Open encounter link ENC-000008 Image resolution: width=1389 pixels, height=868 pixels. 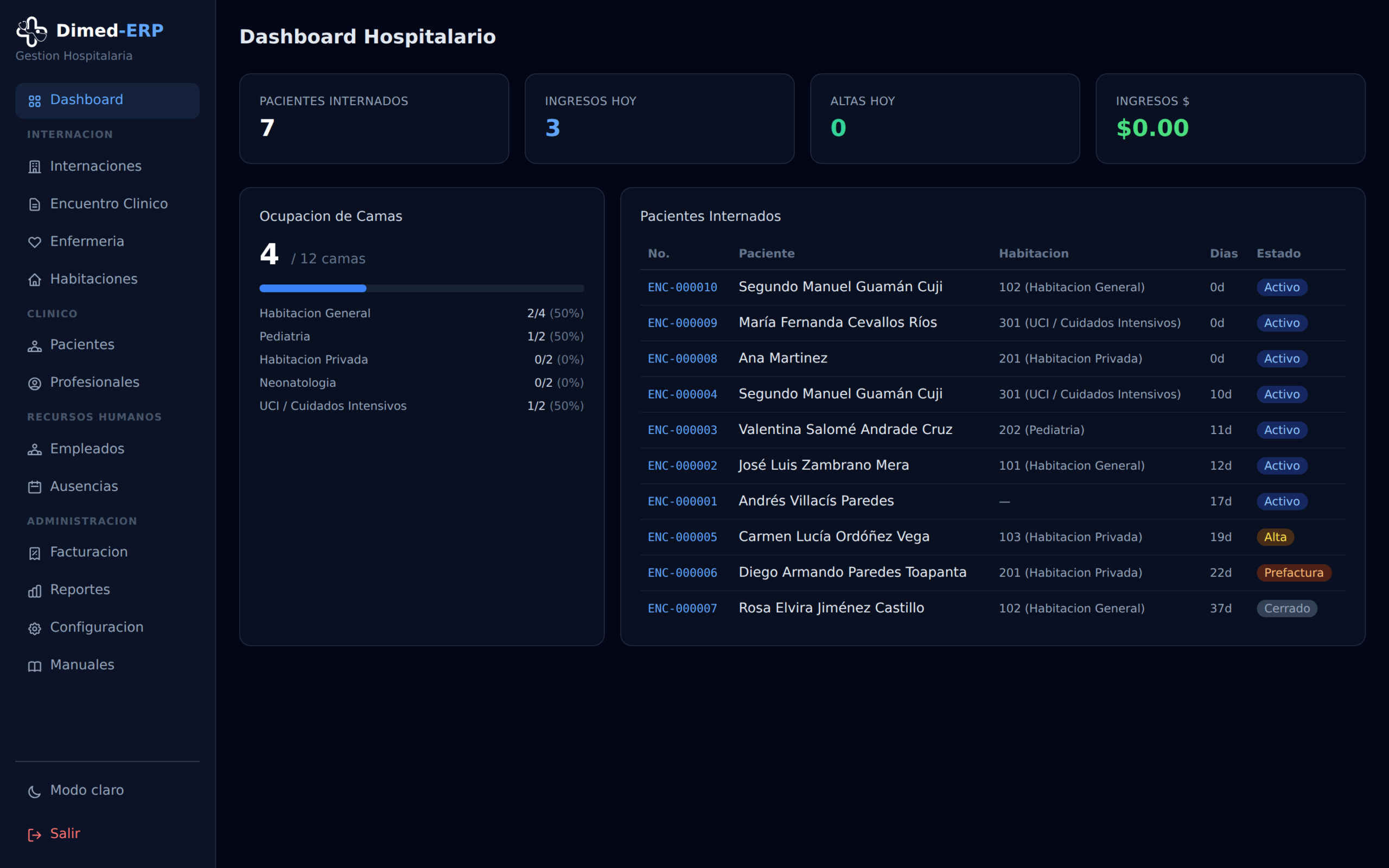683,359
